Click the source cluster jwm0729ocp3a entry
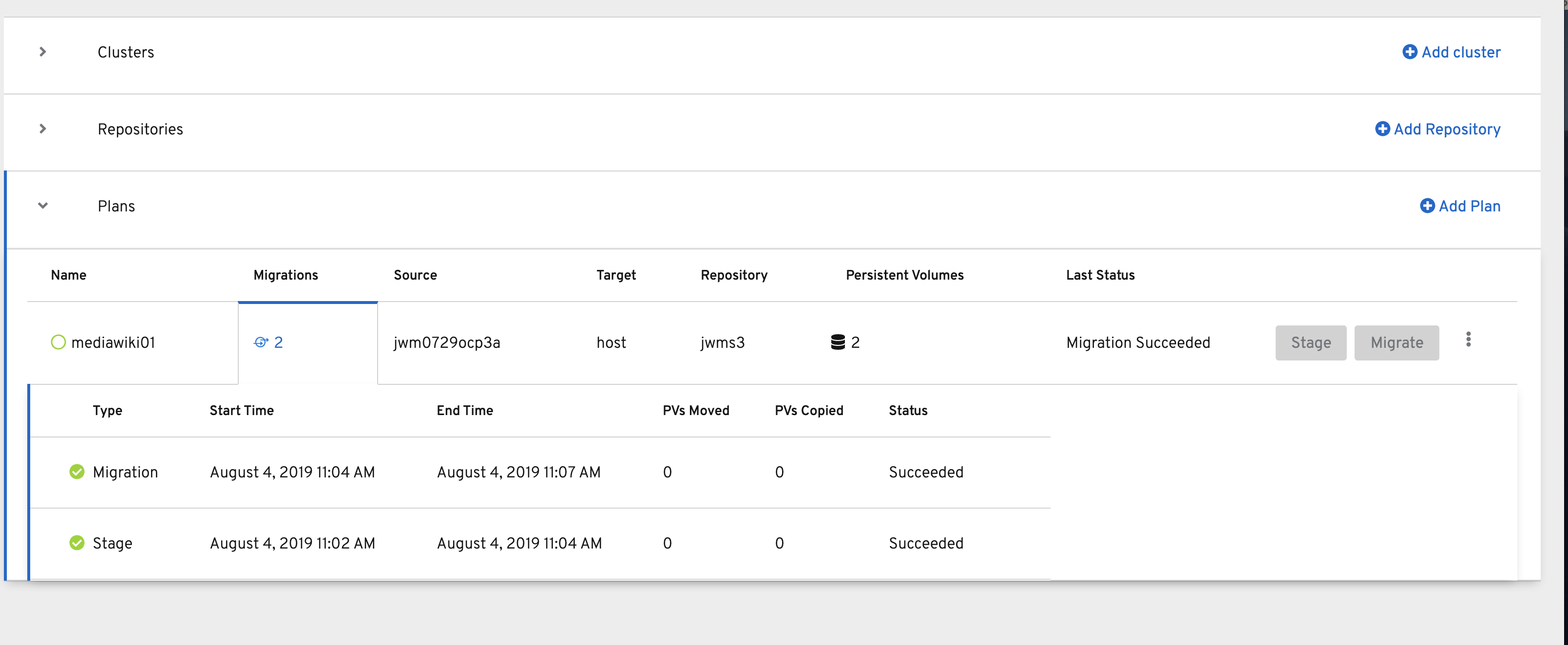Screen dimensions: 1568x645 [447, 342]
